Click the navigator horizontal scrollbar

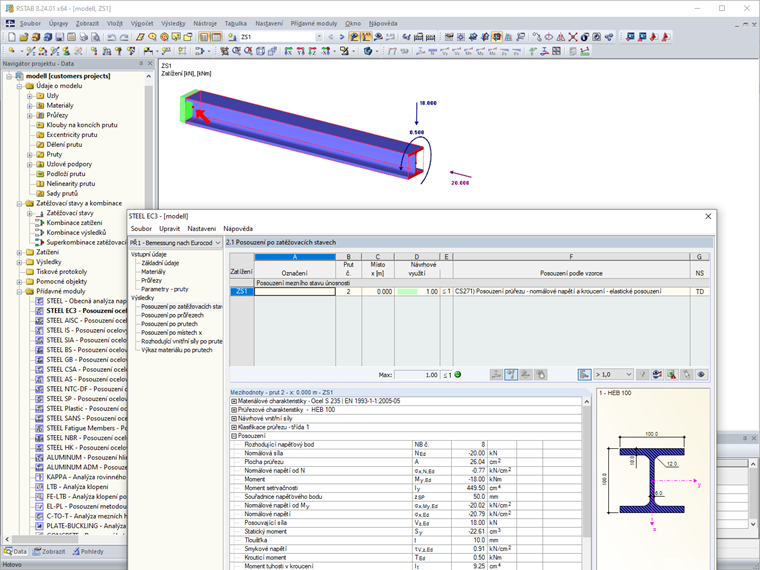(x=45, y=539)
